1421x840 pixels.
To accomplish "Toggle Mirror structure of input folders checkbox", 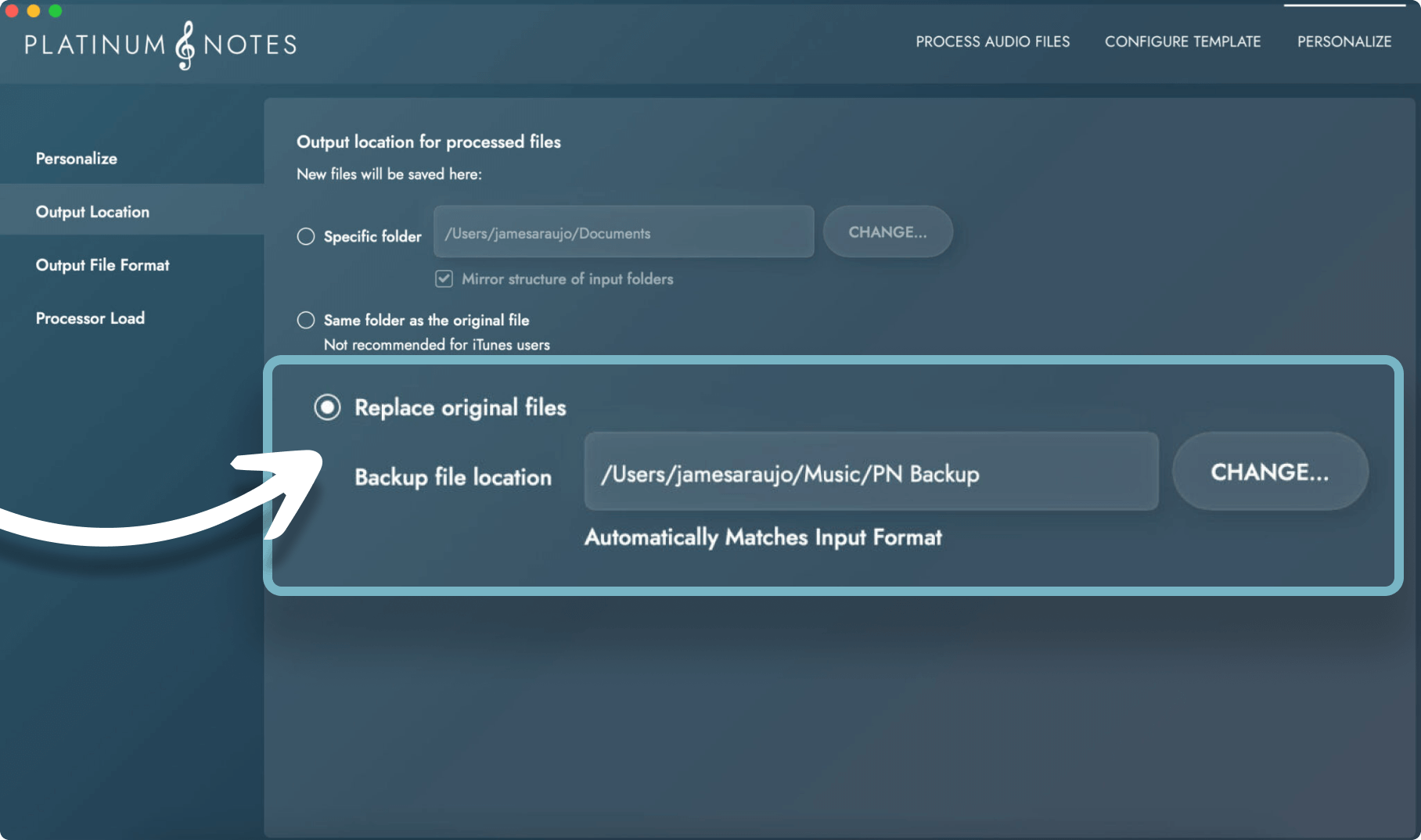I will [444, 278].
